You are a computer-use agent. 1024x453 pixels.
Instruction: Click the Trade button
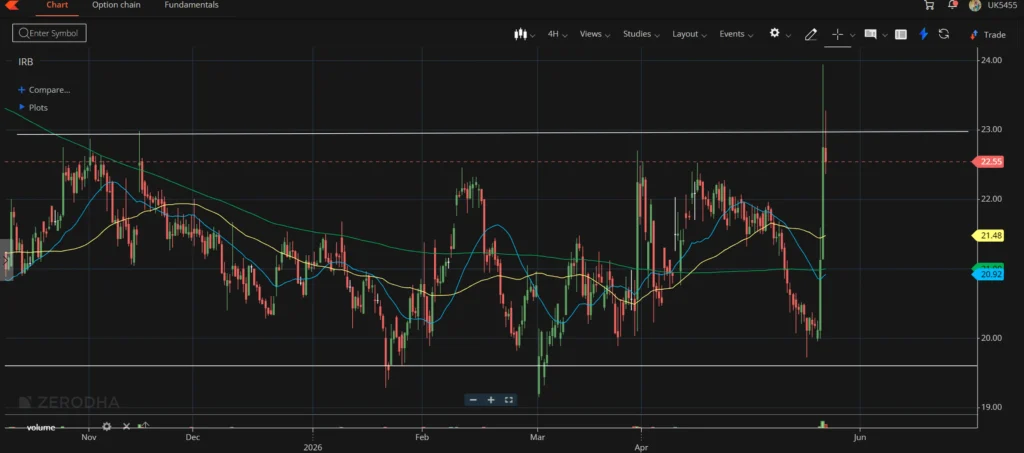[987, 35]
